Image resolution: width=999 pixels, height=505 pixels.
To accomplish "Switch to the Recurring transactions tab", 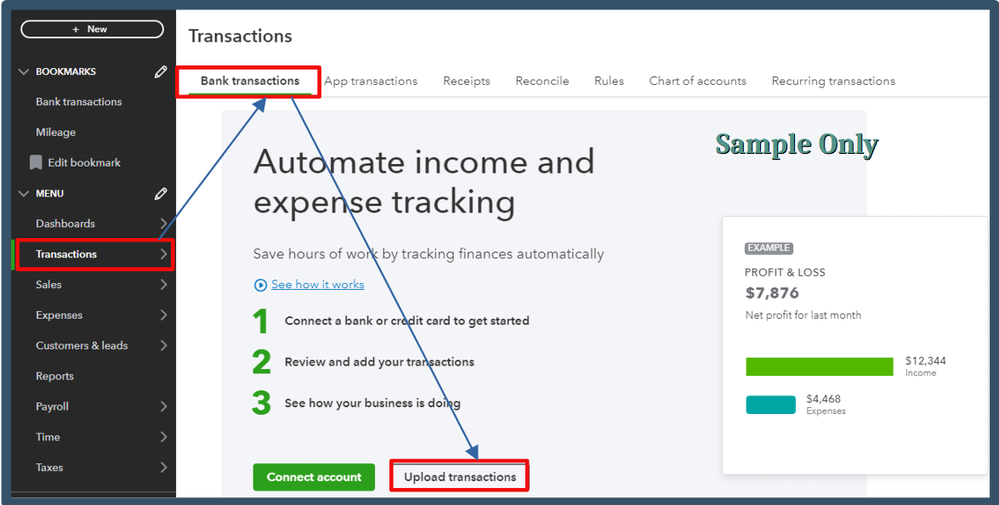I will 833,81.
